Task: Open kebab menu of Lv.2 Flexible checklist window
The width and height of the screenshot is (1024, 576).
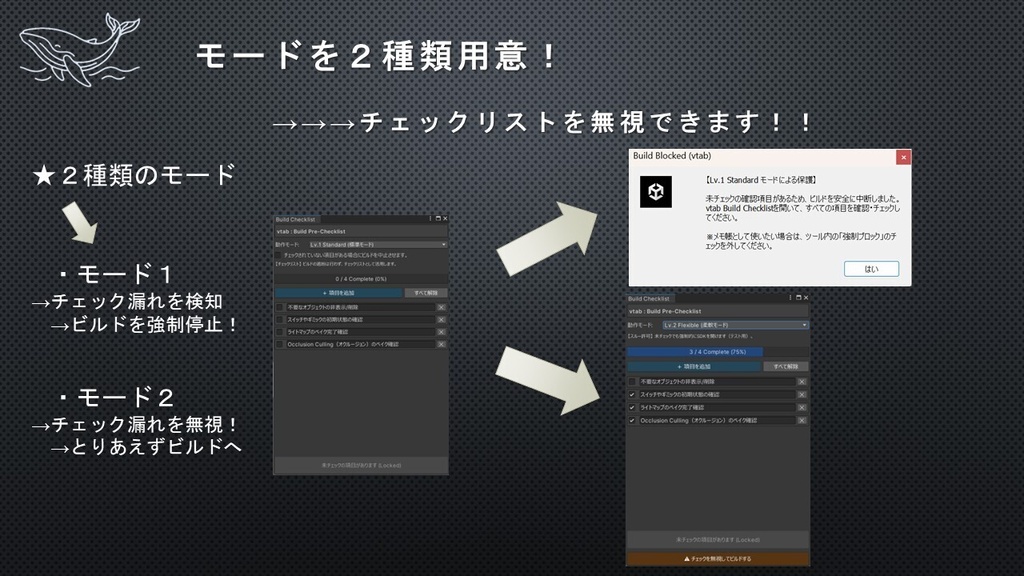Action: 790,298
